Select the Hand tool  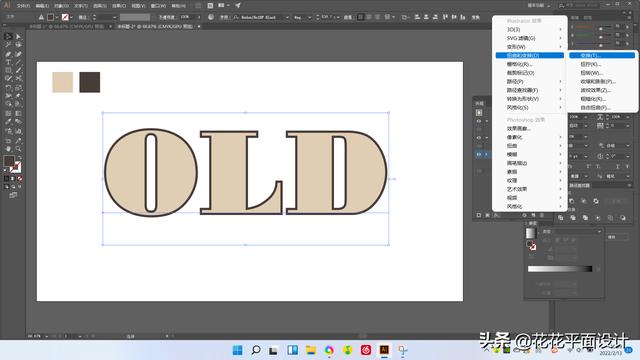coord(8,149)
